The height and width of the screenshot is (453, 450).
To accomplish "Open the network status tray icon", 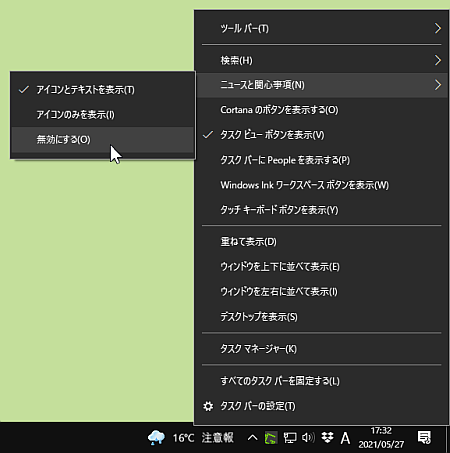I will 290,438.
